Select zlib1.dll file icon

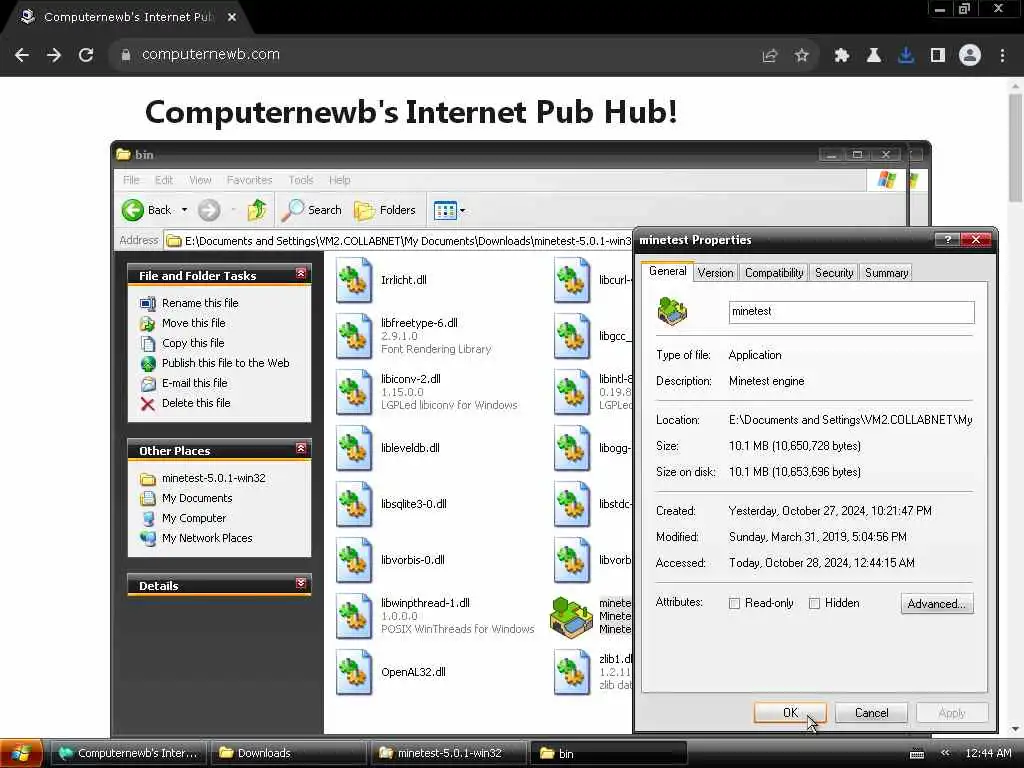[572, 672]
